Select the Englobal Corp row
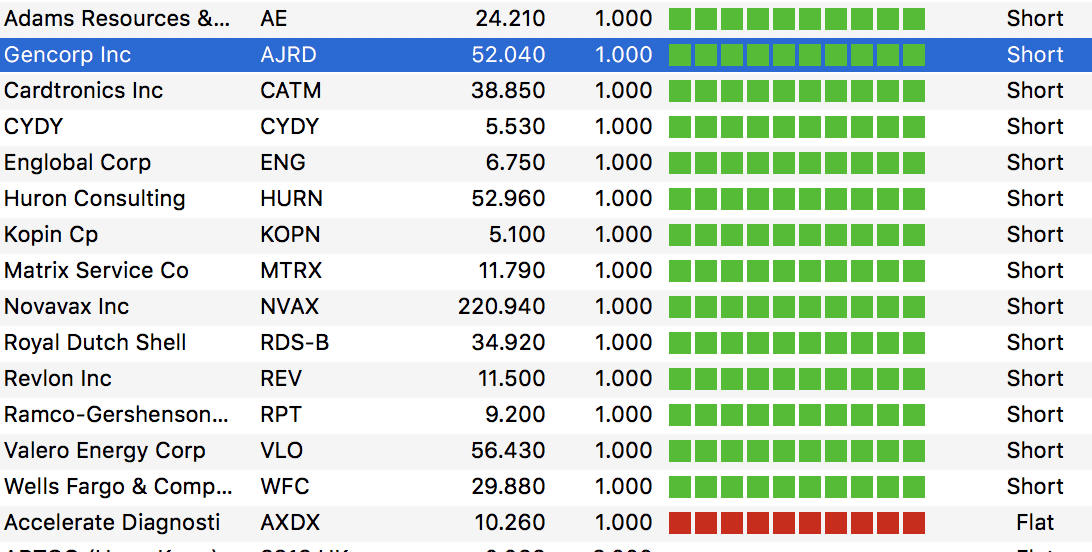The height and width of the screenshot is (552, 1092). [x=546, y=163]
